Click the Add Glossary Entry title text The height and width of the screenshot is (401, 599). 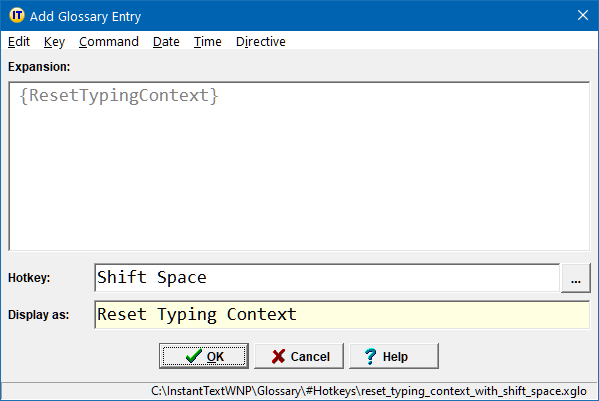[86, 16]
